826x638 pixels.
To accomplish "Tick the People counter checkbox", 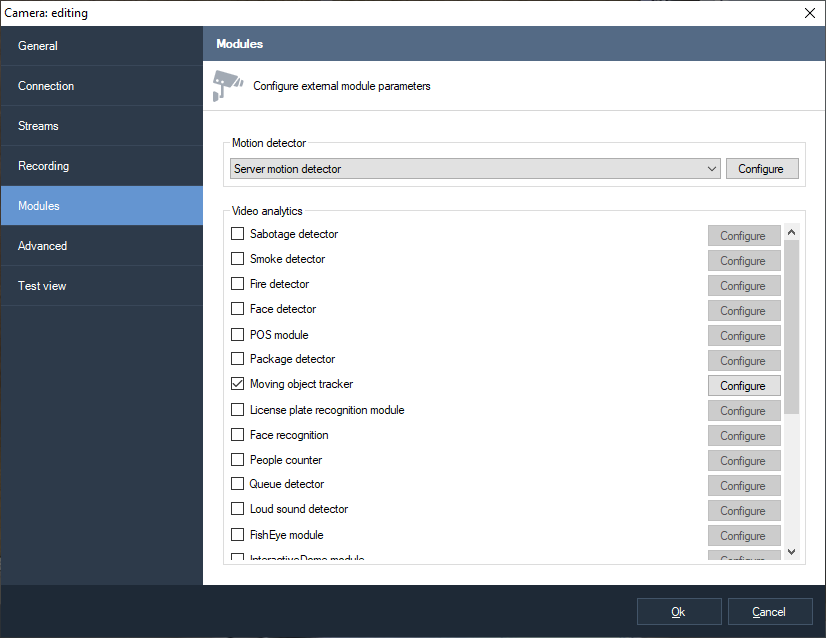I will pyautogui.click(x=238, y=460).
